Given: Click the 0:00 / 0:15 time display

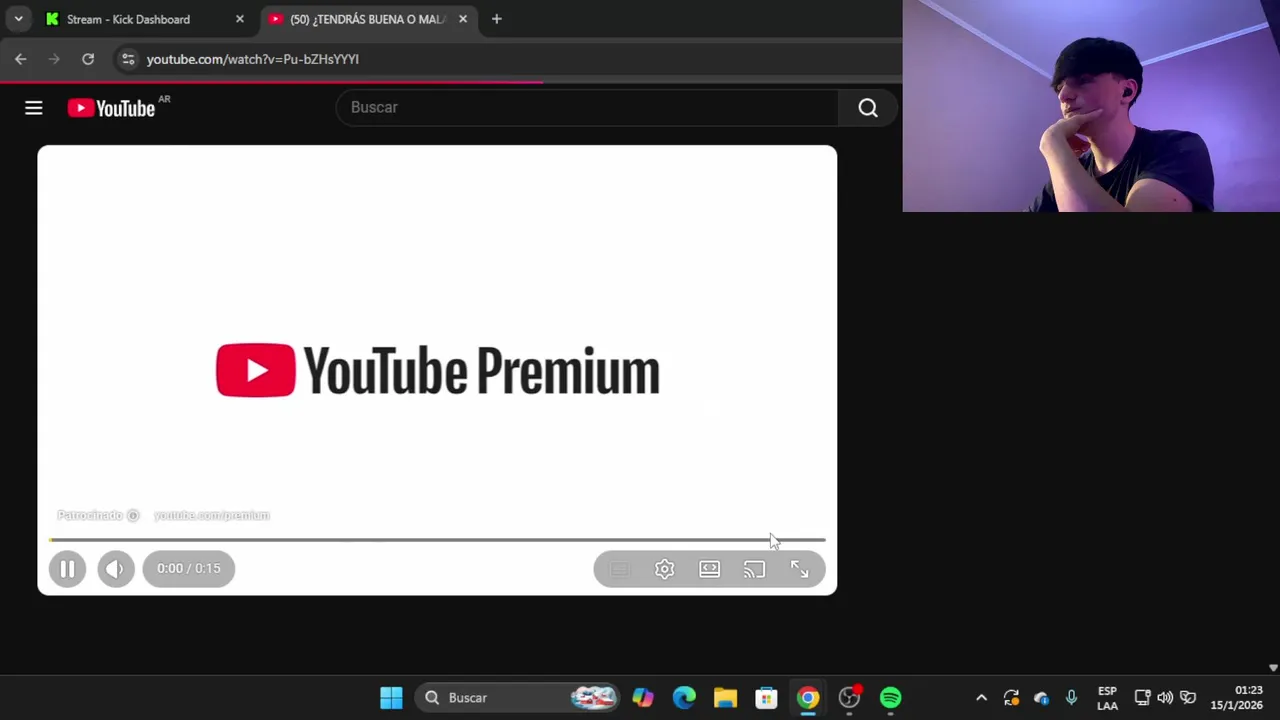Looking at the screenshot, I should point(188,569).
